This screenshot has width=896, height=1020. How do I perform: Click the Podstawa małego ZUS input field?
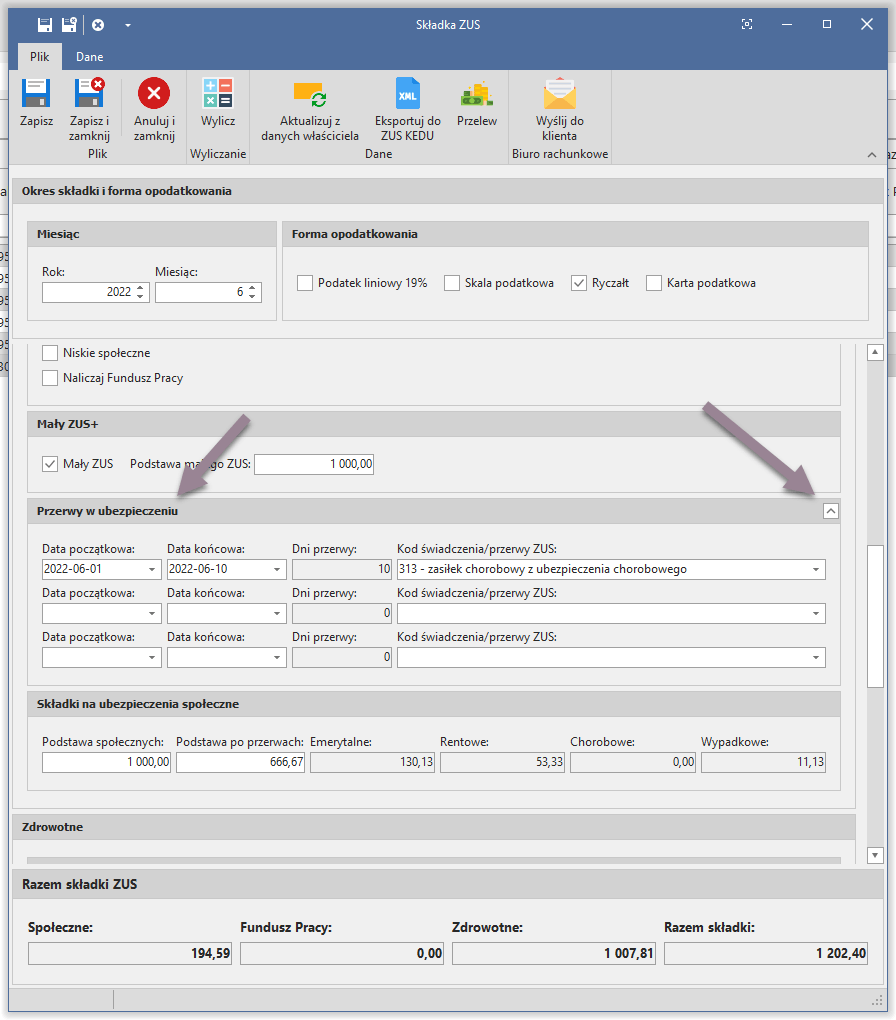[314, 464]
